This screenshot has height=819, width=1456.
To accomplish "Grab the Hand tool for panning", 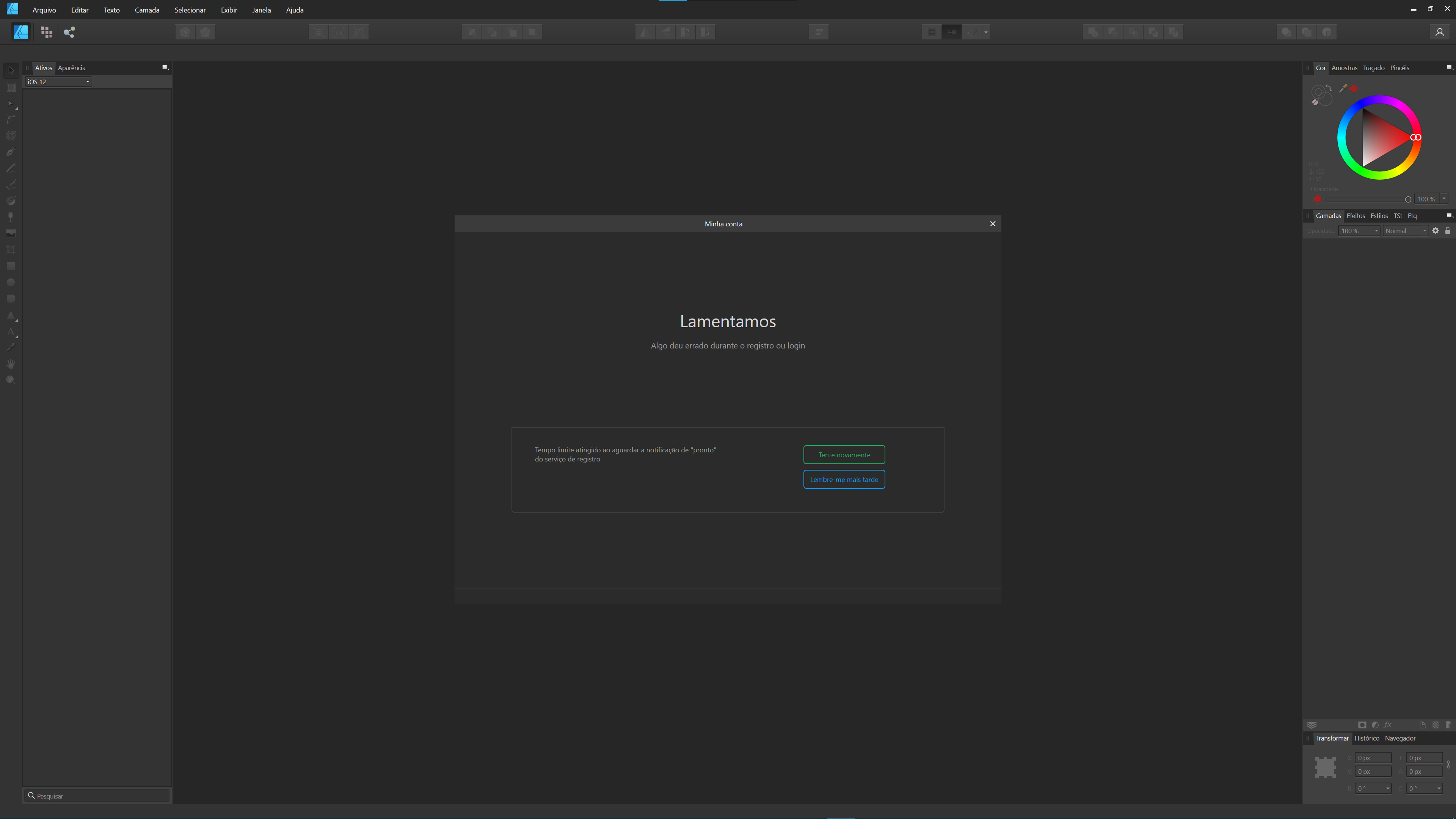I will [x=11, y=364].
